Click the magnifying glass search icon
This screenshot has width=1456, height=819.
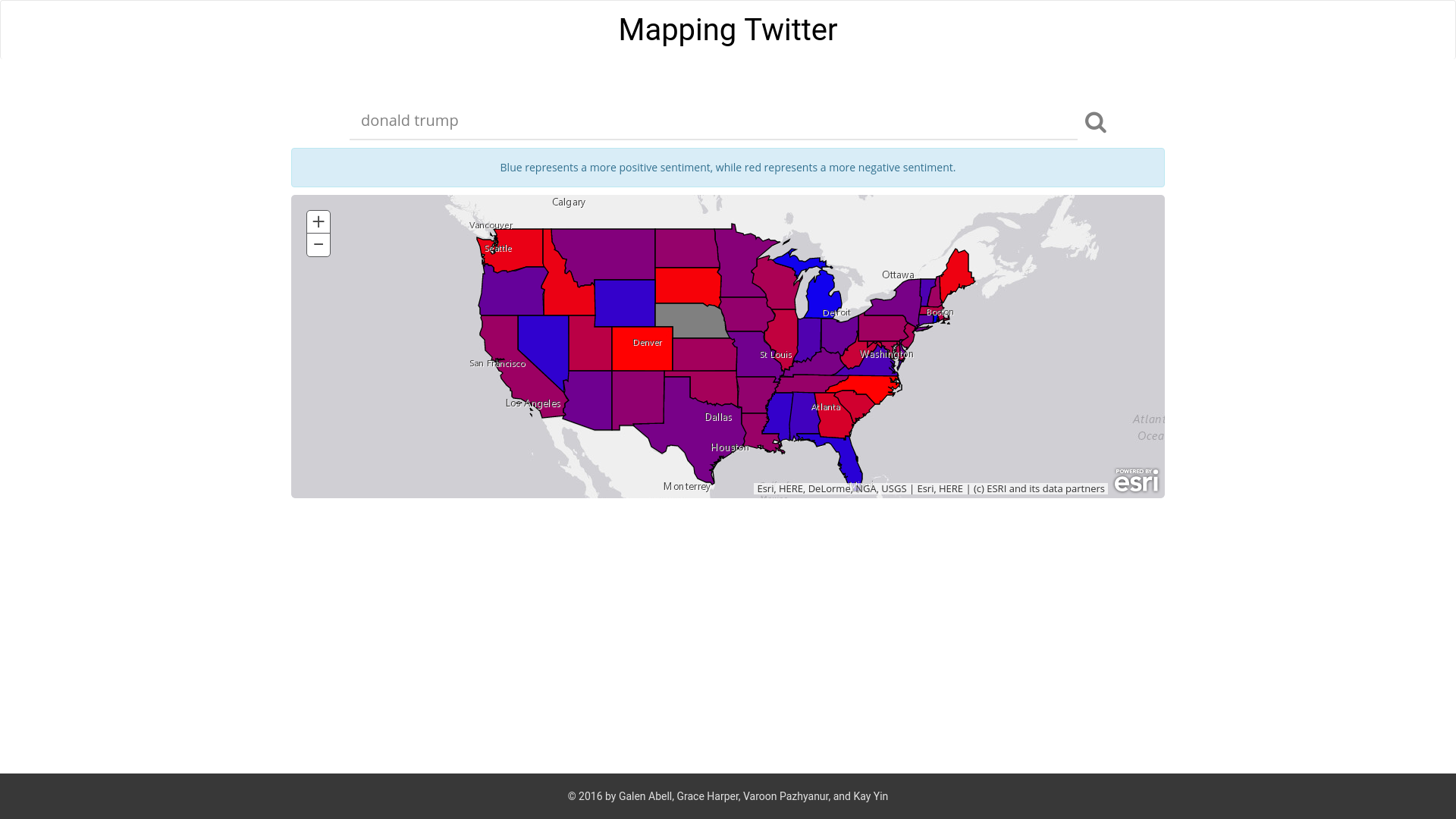tap(1095, 122)
